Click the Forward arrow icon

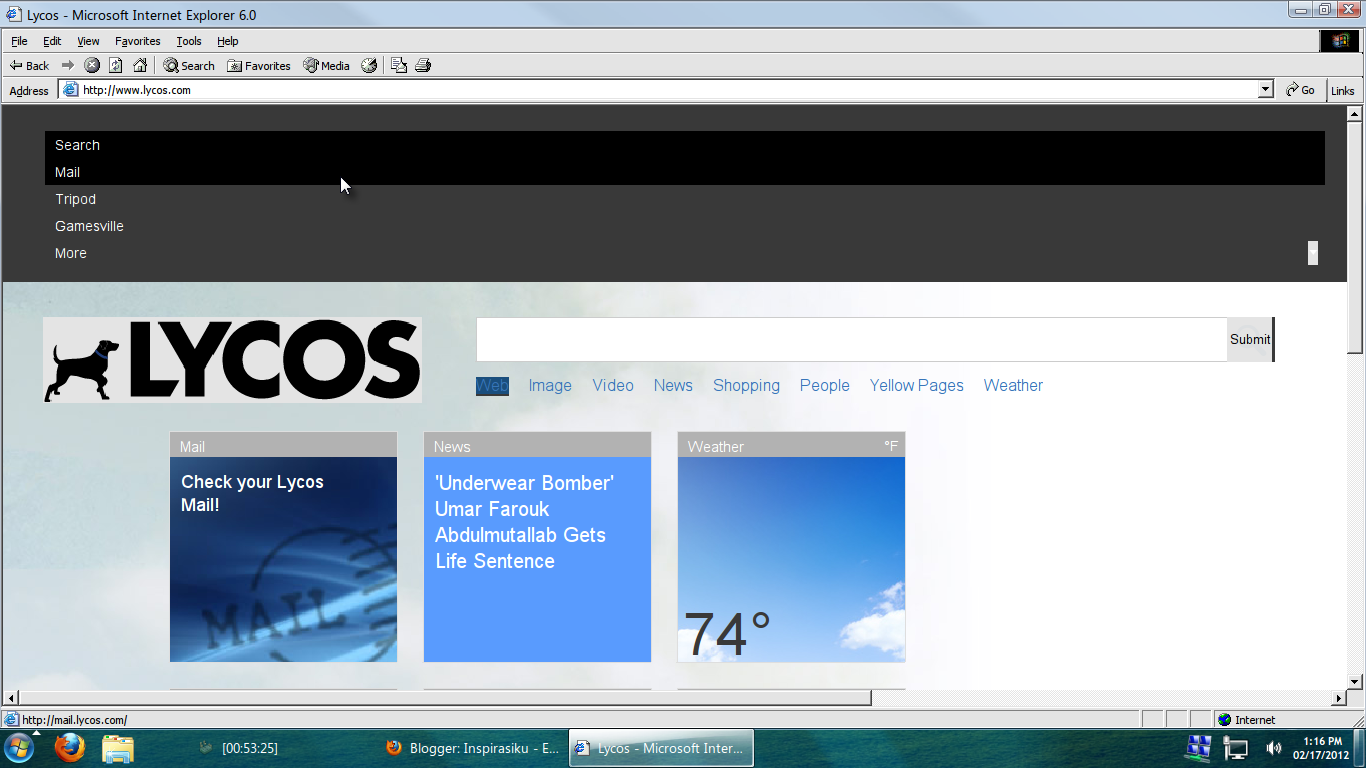pos(68,65)
